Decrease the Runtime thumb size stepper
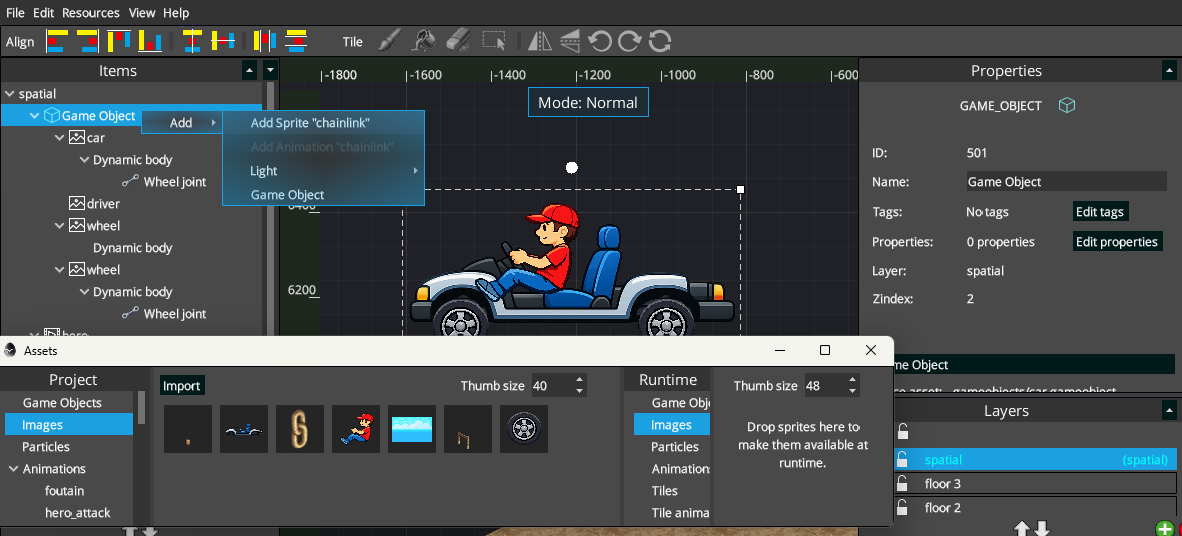The height and width of the screenshot is (536, 1182). (x=852, y=391)
